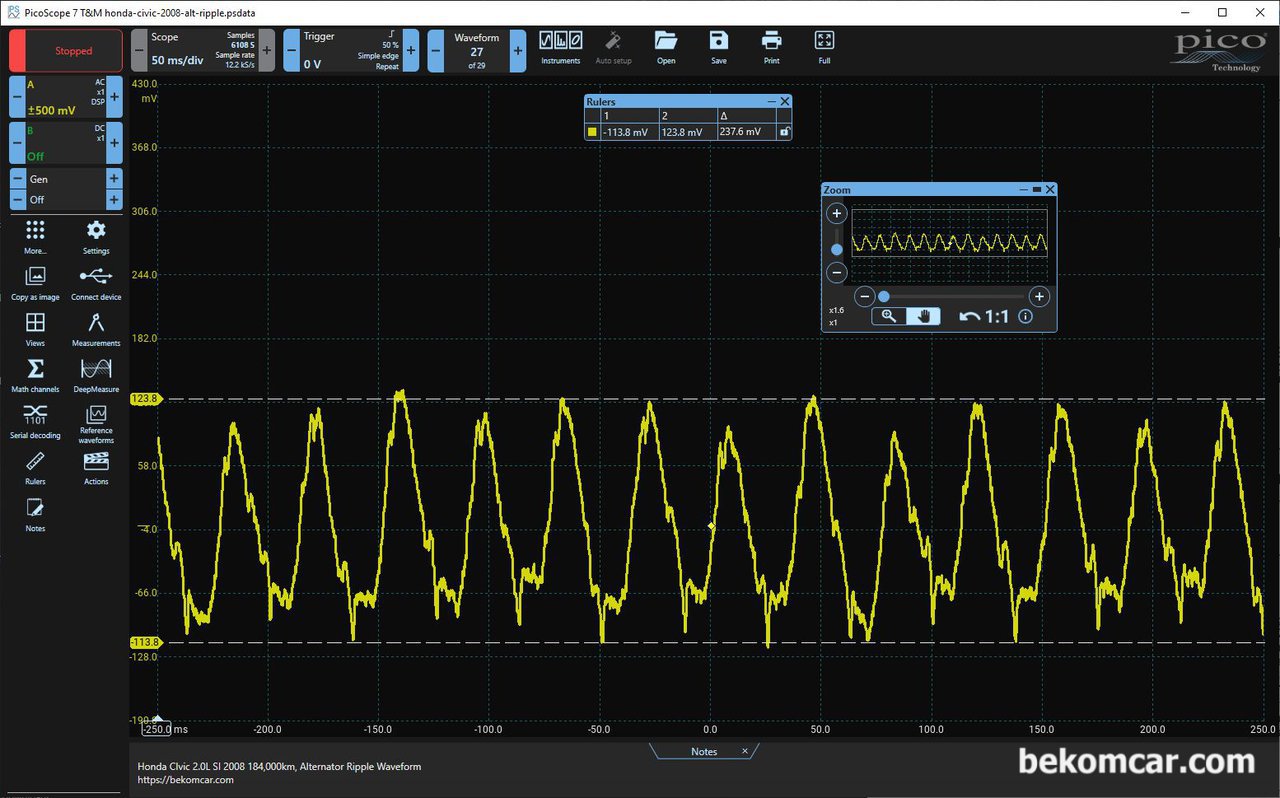
Task: Open the Rulers tool in sidebar
Action: point(35,468)
